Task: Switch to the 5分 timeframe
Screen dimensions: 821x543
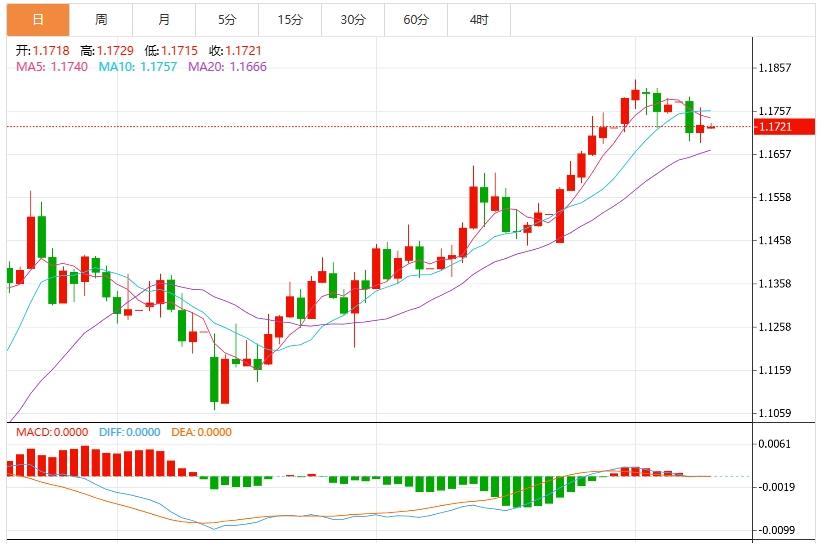Action: pos(227,19)
